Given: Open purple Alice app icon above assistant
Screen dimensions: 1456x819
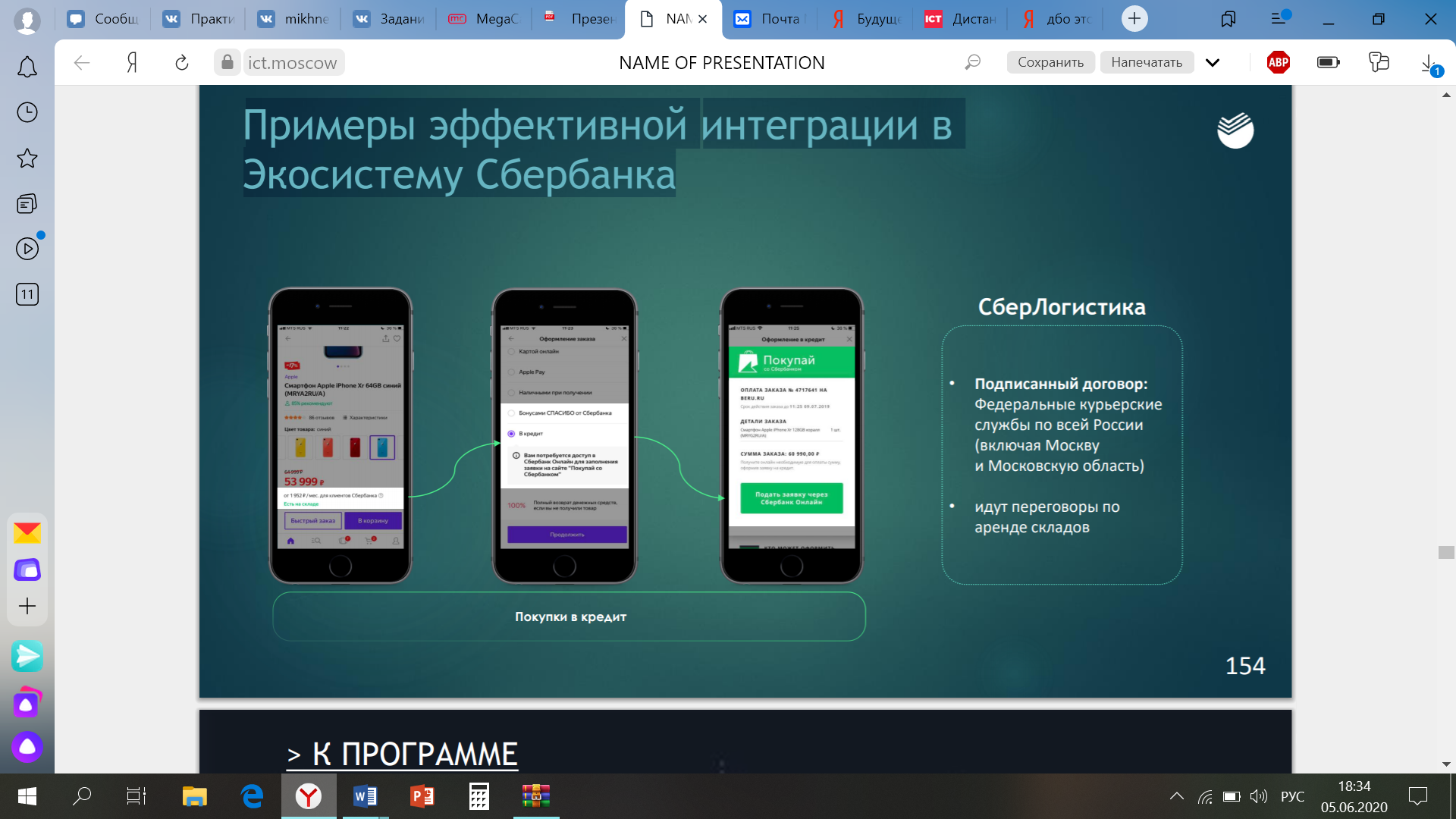Looking at the screenshot, I should (x=27, y=702).
